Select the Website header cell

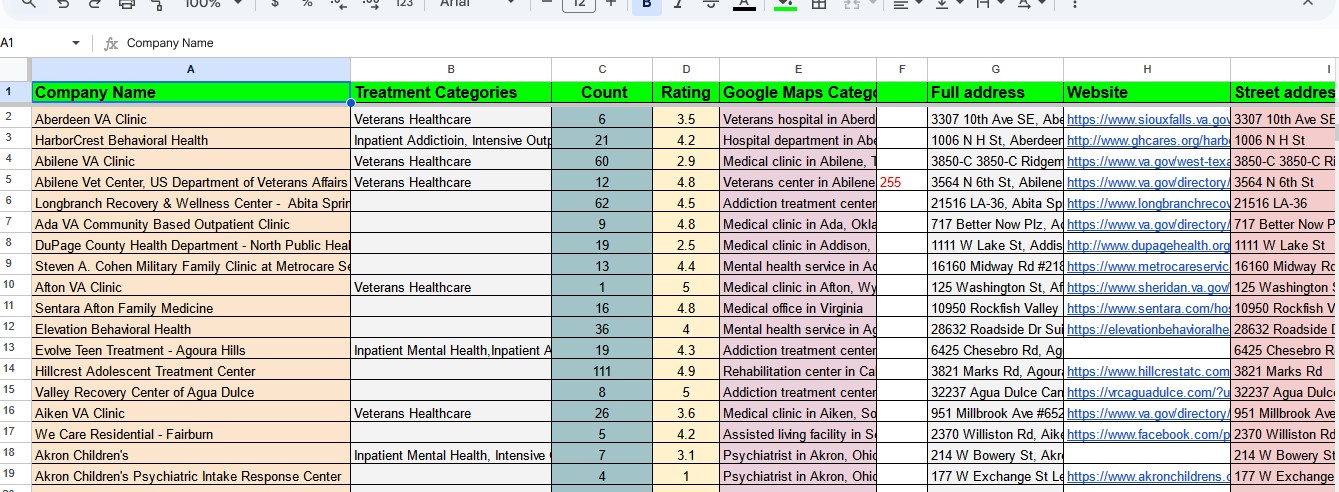1147,92
